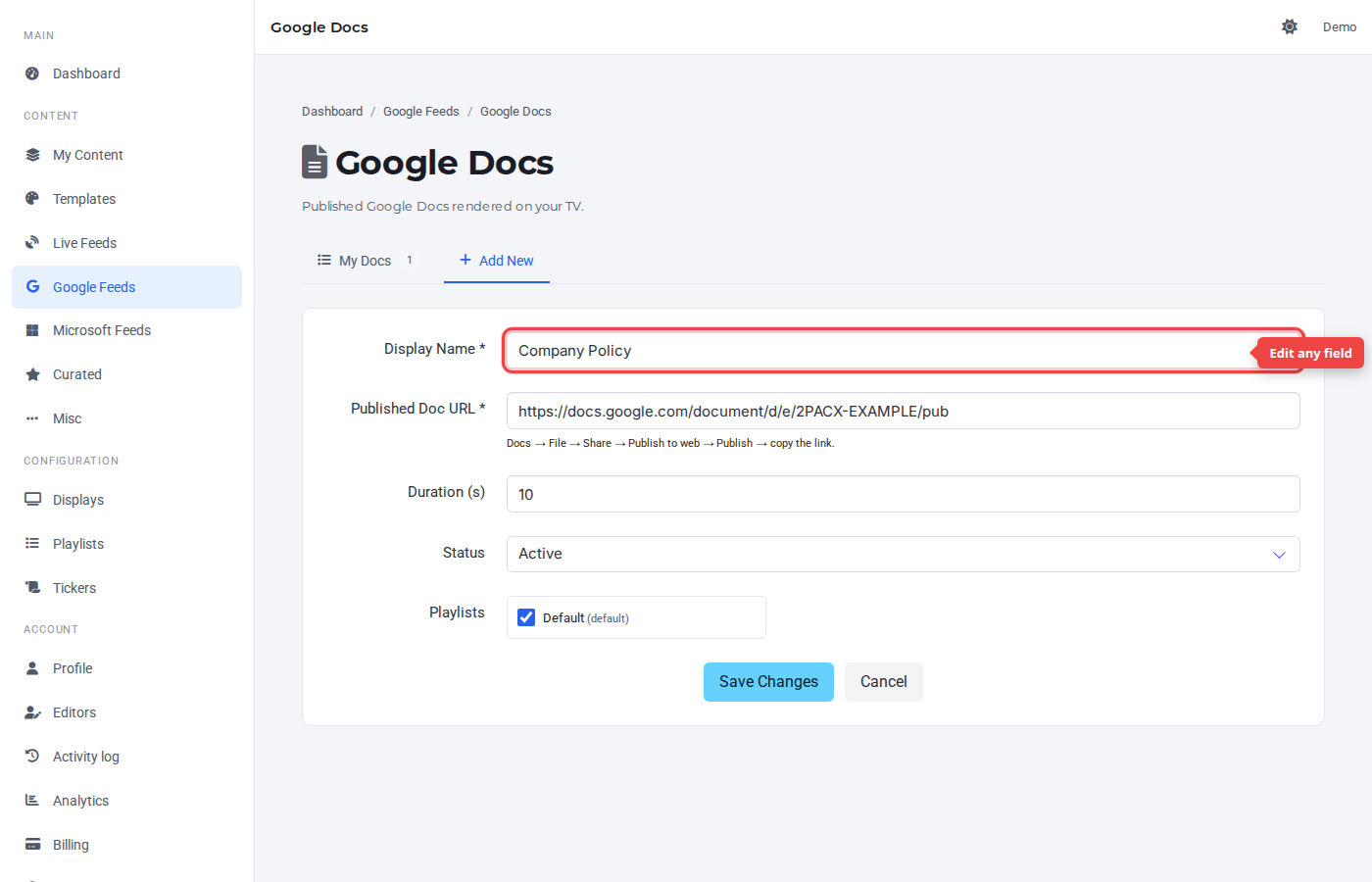Open Analytics page

coord(126,801)
